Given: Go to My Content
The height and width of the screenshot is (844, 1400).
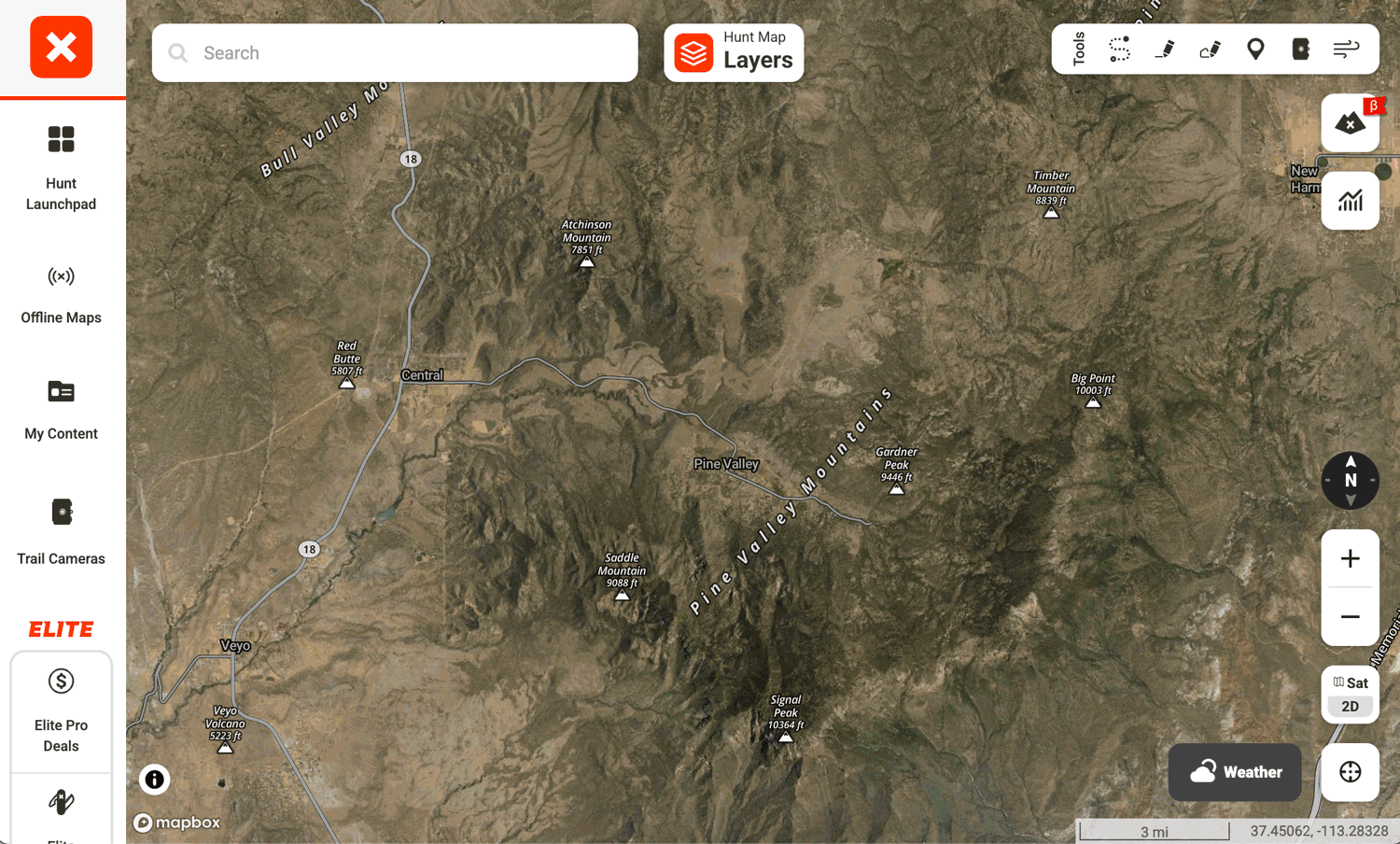Looking at the screenshot, I should (x=61, y=410).
